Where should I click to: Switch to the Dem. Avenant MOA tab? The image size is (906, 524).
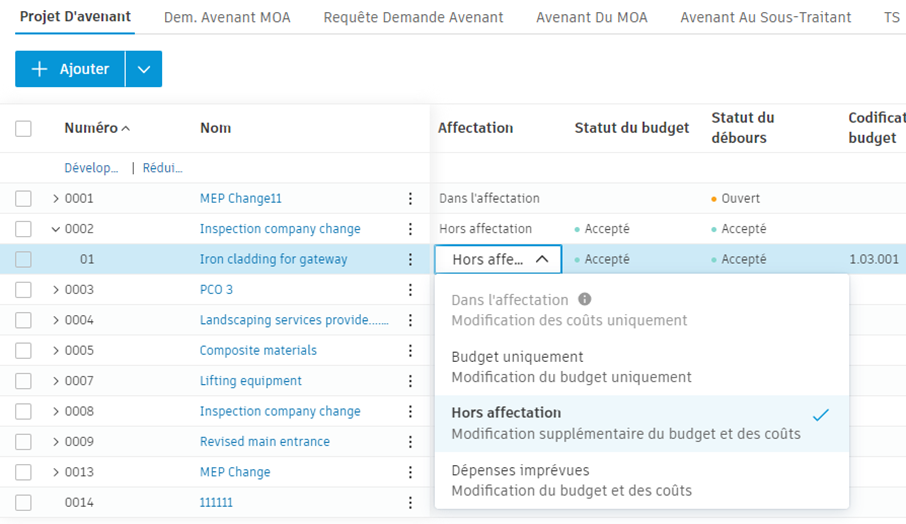click(227, 18)
